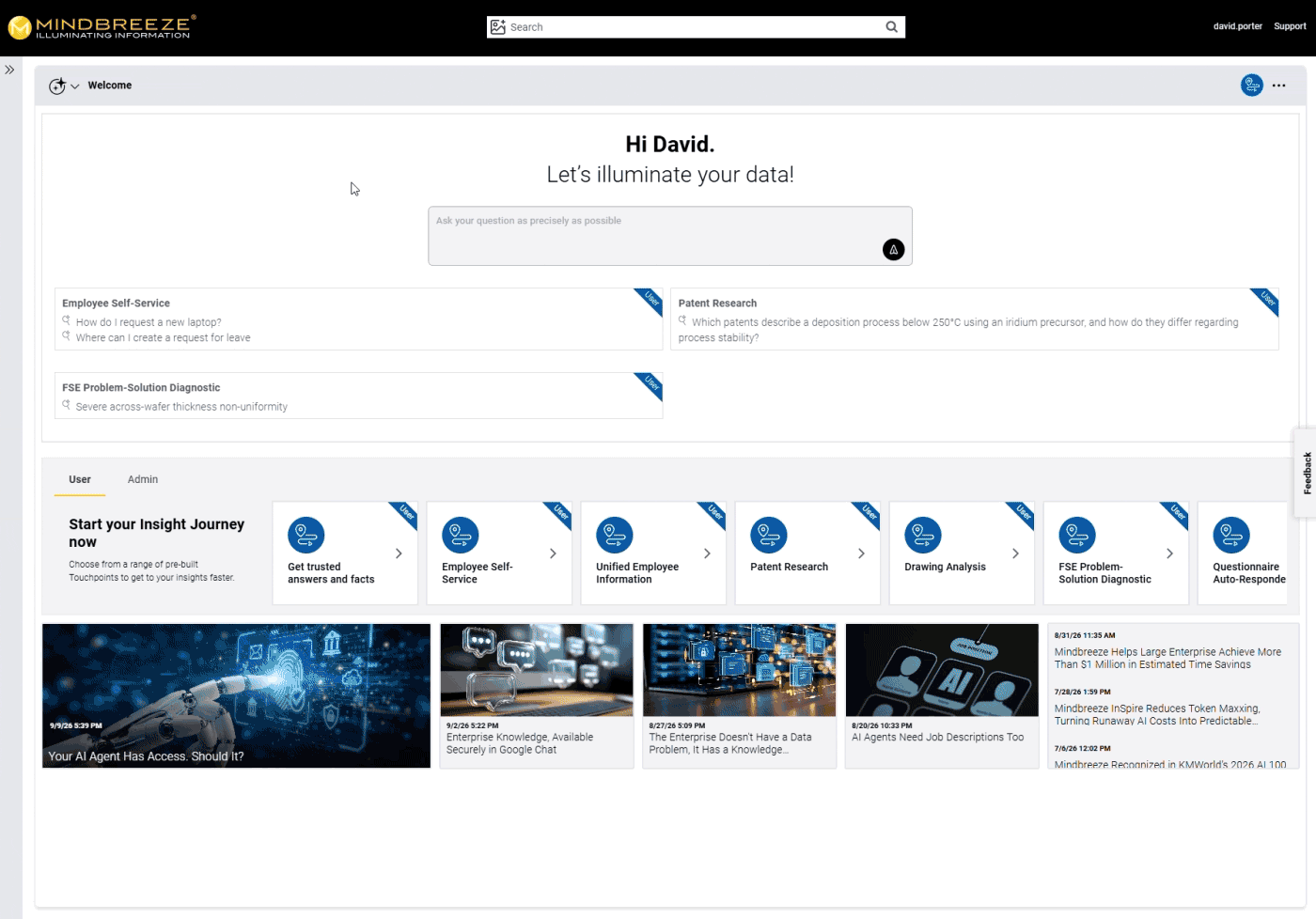Viewport: 1316px width, 919px height.
Task: Switch to the Admin tab
Action: coord(143,479)
